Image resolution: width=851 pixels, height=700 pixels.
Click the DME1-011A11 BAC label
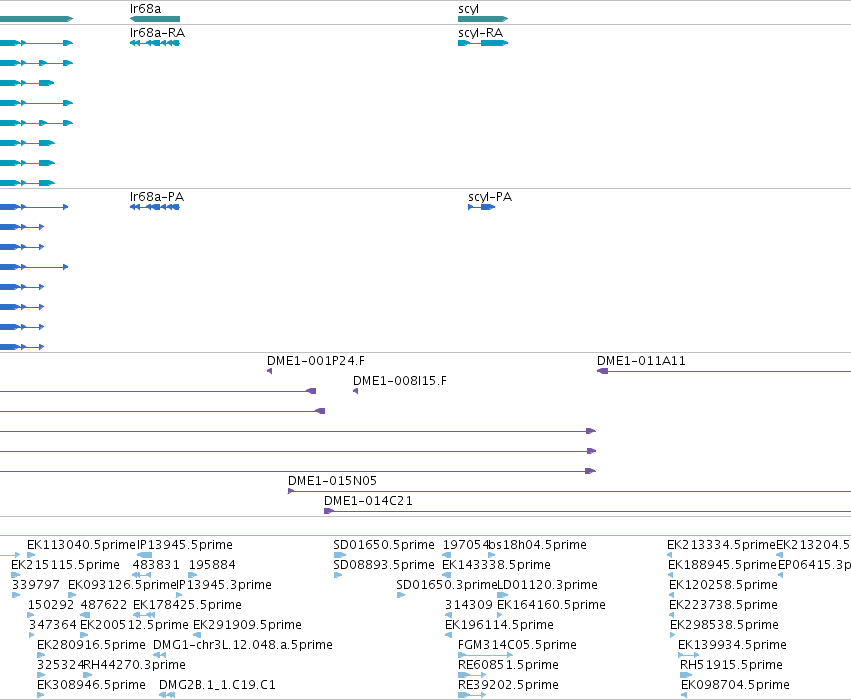click(641, 361)
